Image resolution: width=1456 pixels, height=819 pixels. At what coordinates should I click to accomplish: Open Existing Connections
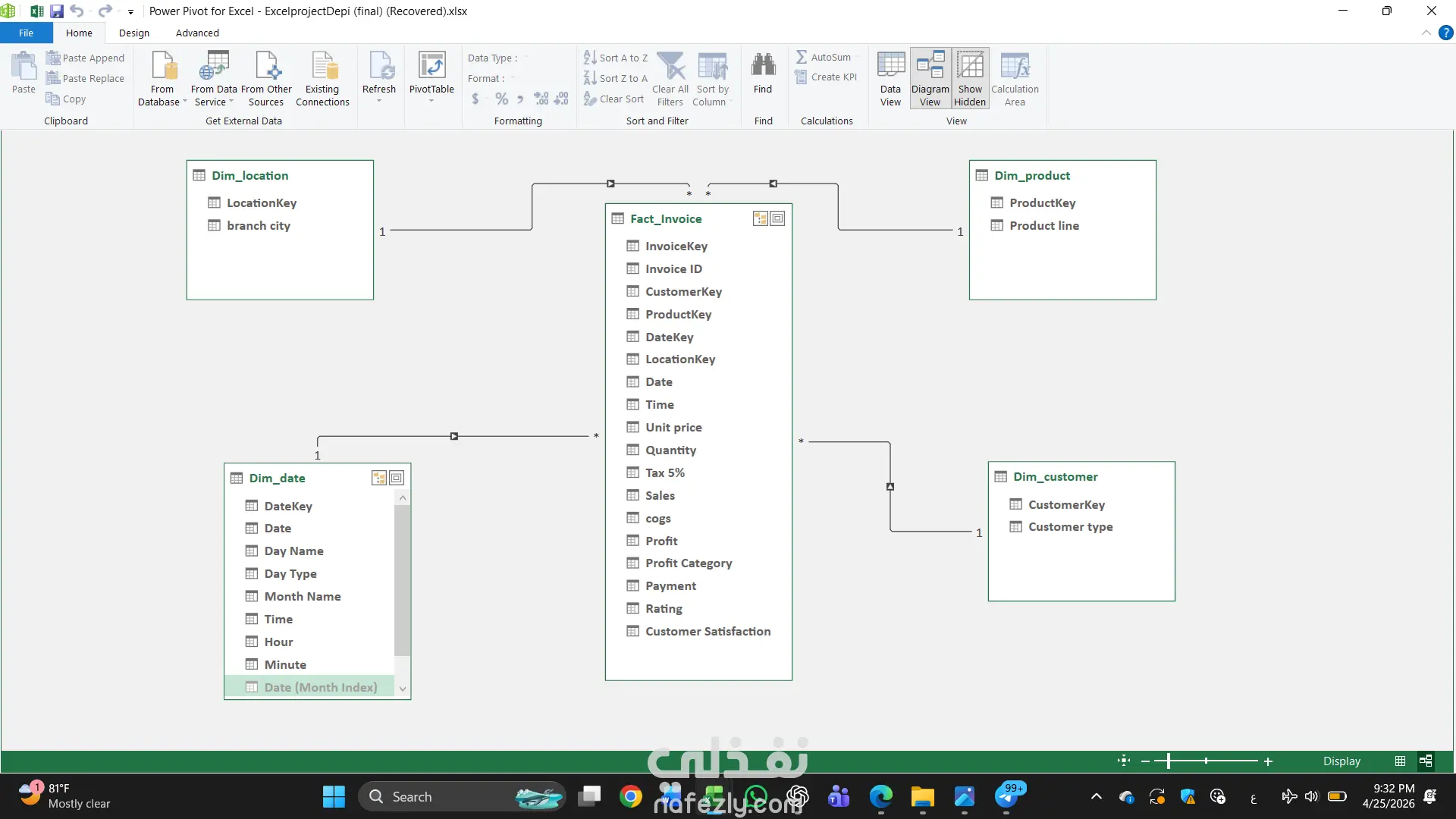(x=322, y=79)
